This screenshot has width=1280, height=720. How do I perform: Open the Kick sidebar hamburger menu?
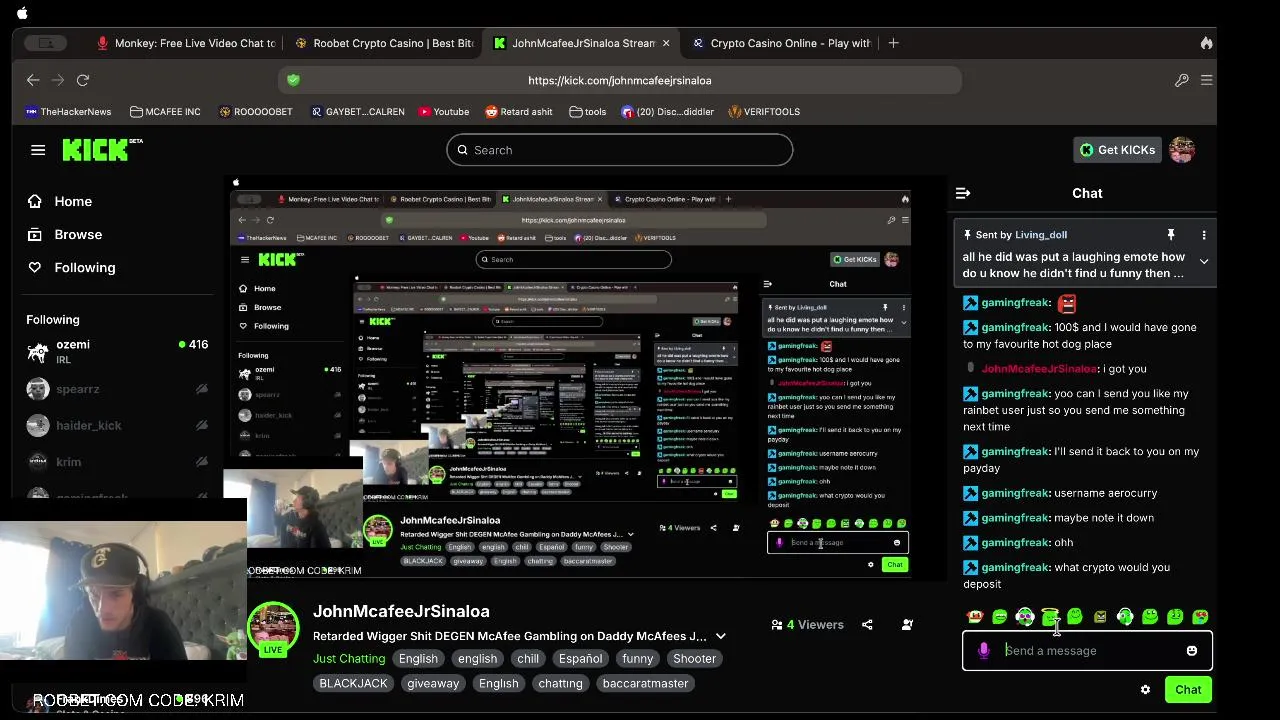tap(38, 150)
